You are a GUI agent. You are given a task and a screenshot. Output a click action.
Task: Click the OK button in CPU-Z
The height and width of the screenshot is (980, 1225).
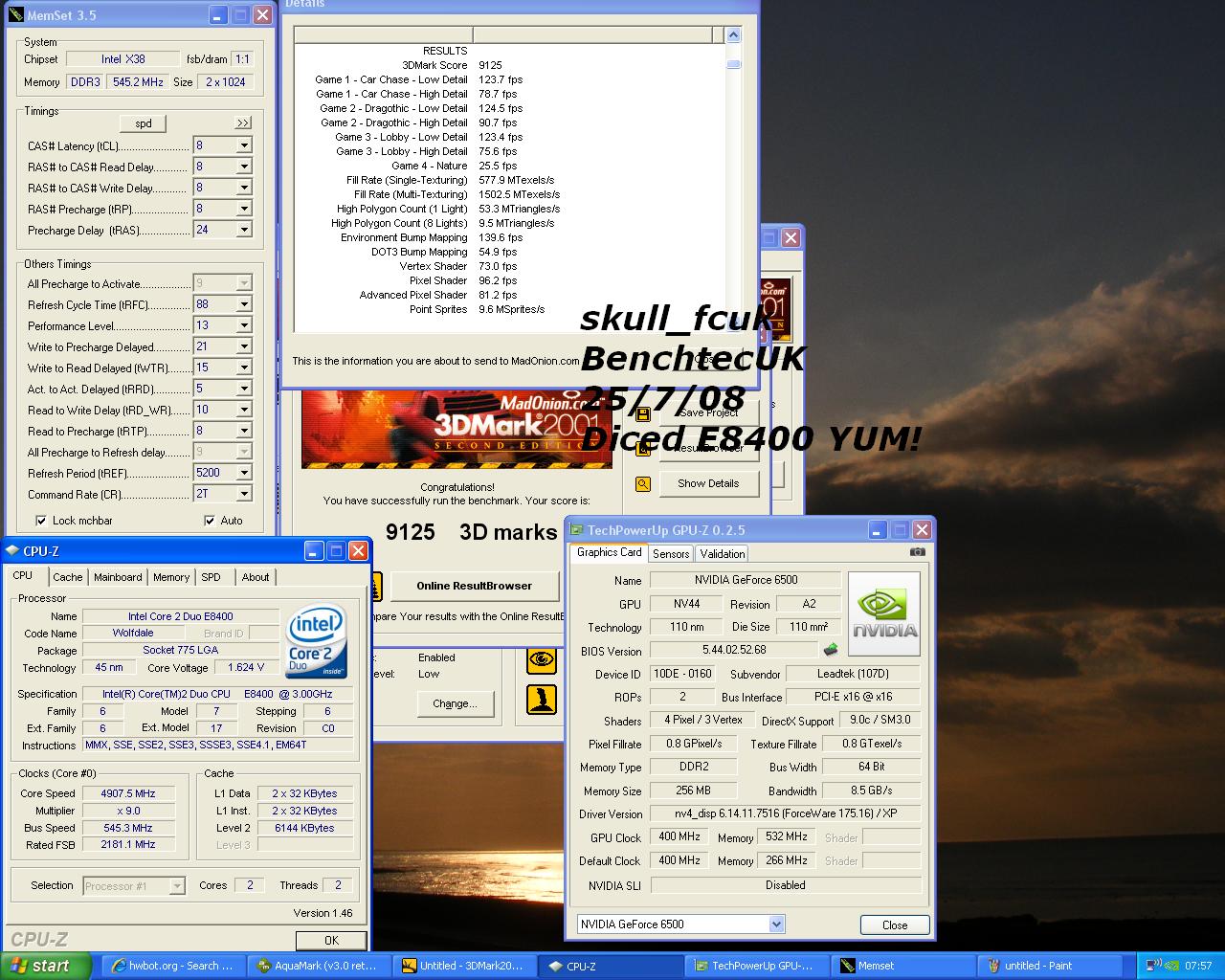331,941
